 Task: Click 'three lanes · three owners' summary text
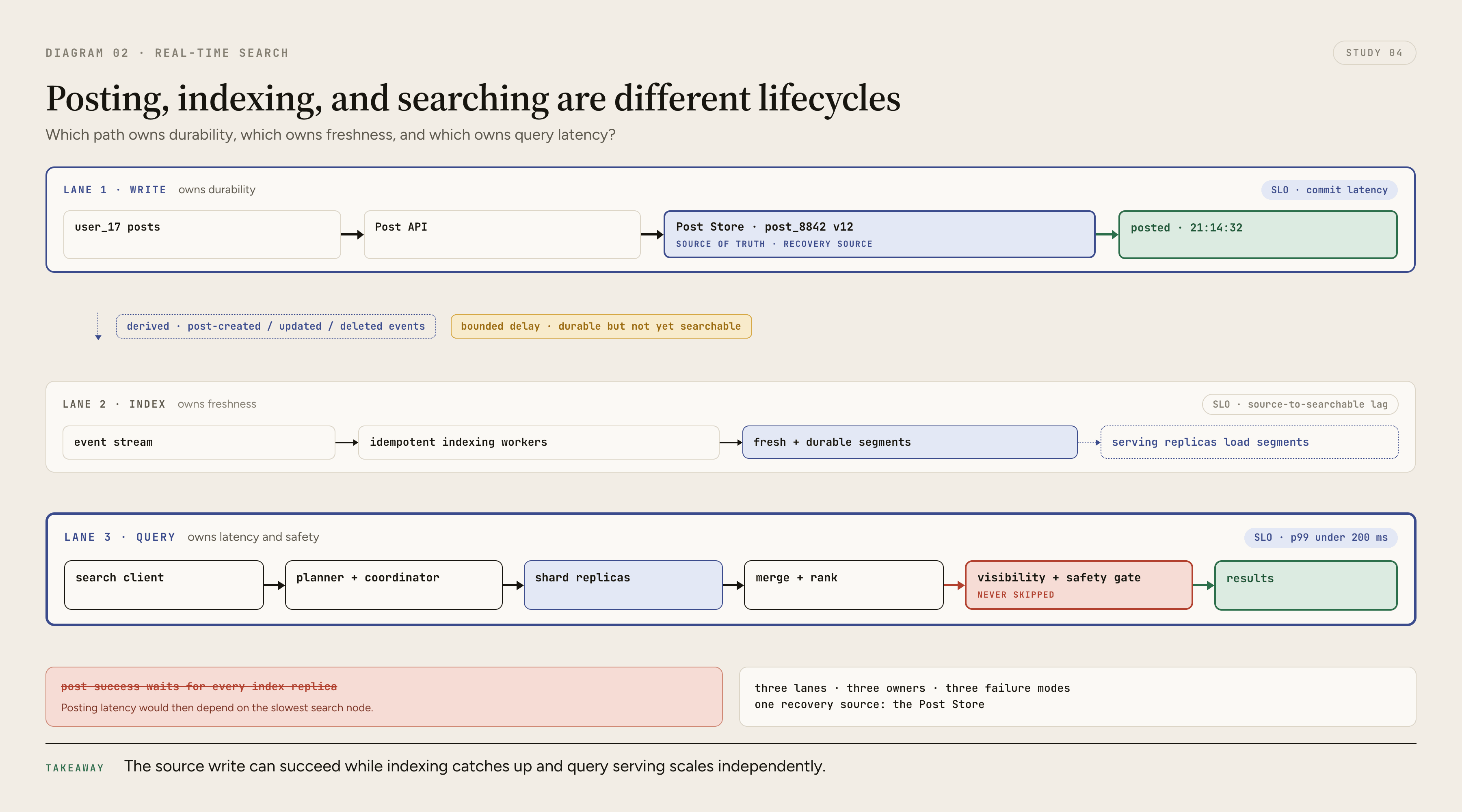pos(912,688)
